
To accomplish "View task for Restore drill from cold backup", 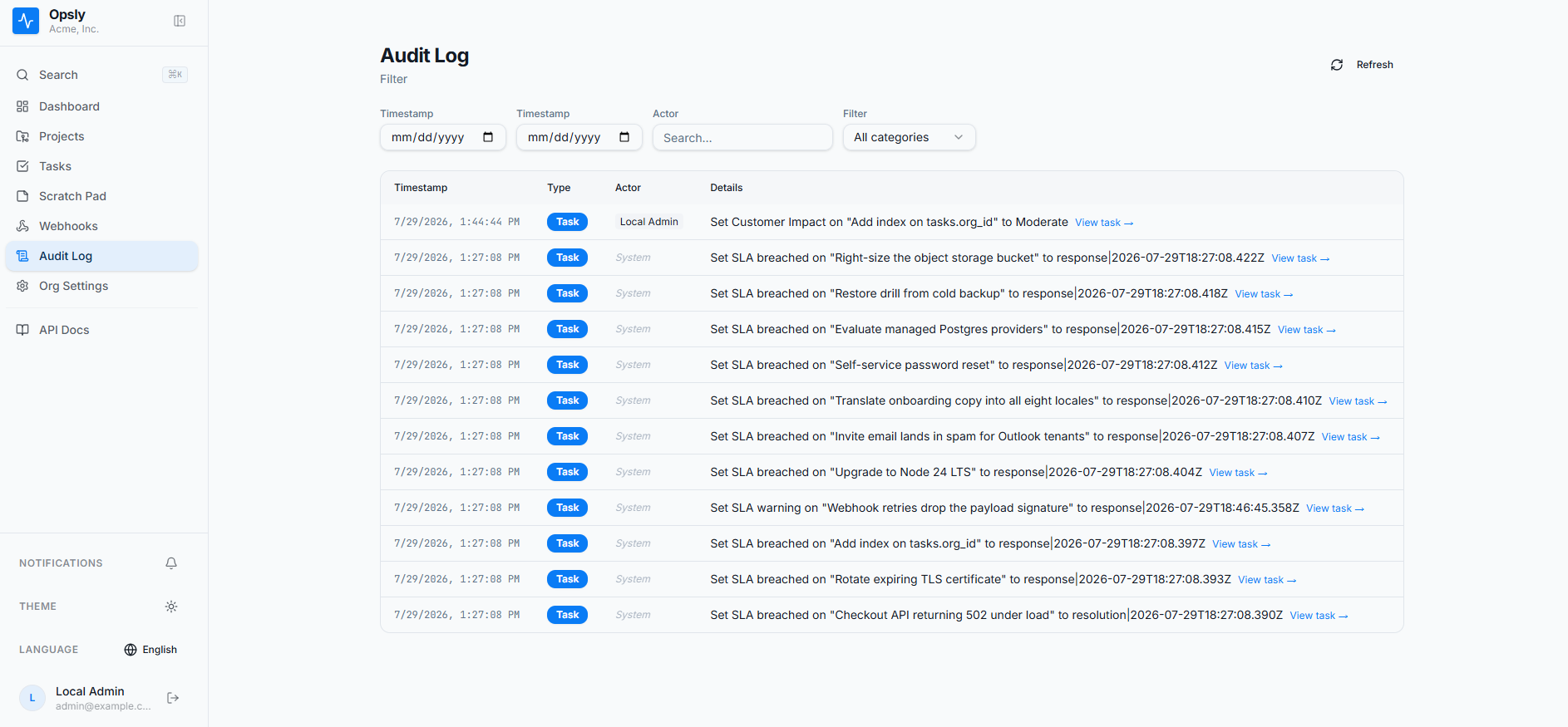I will [x=1264, y=294].
